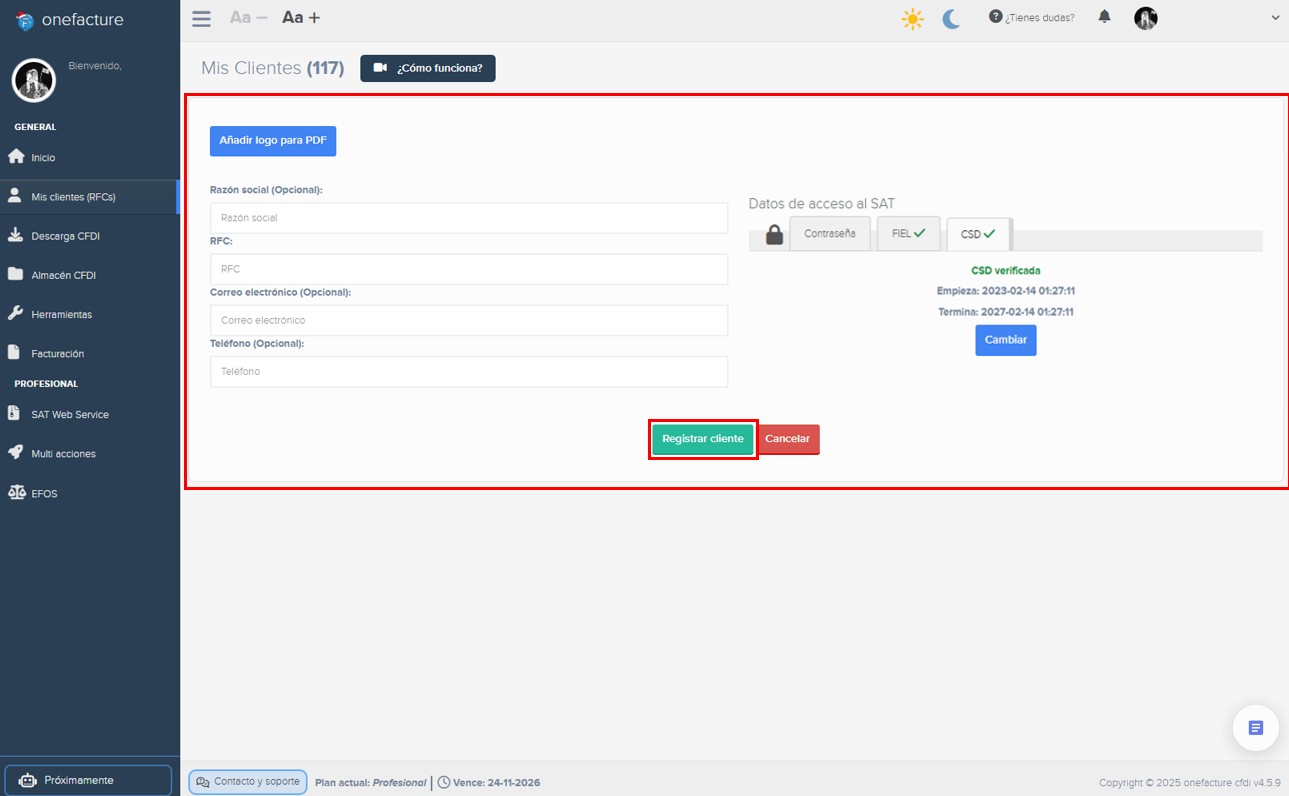Toggle the sidebar with hamburger menu
Viewport: 1289px width, 796px height.
pos(201,17)
